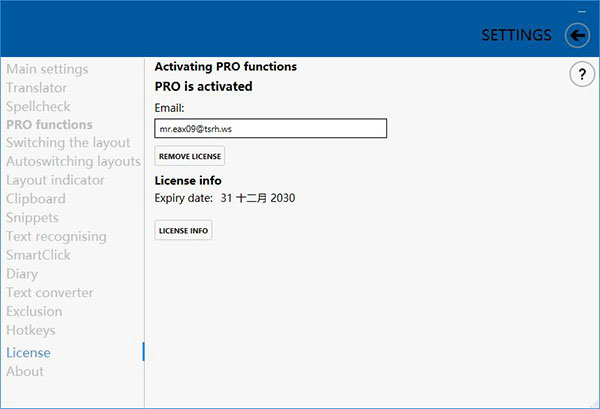Select Text converter settings
Screen dimensions: 600x409
(50, 293)
